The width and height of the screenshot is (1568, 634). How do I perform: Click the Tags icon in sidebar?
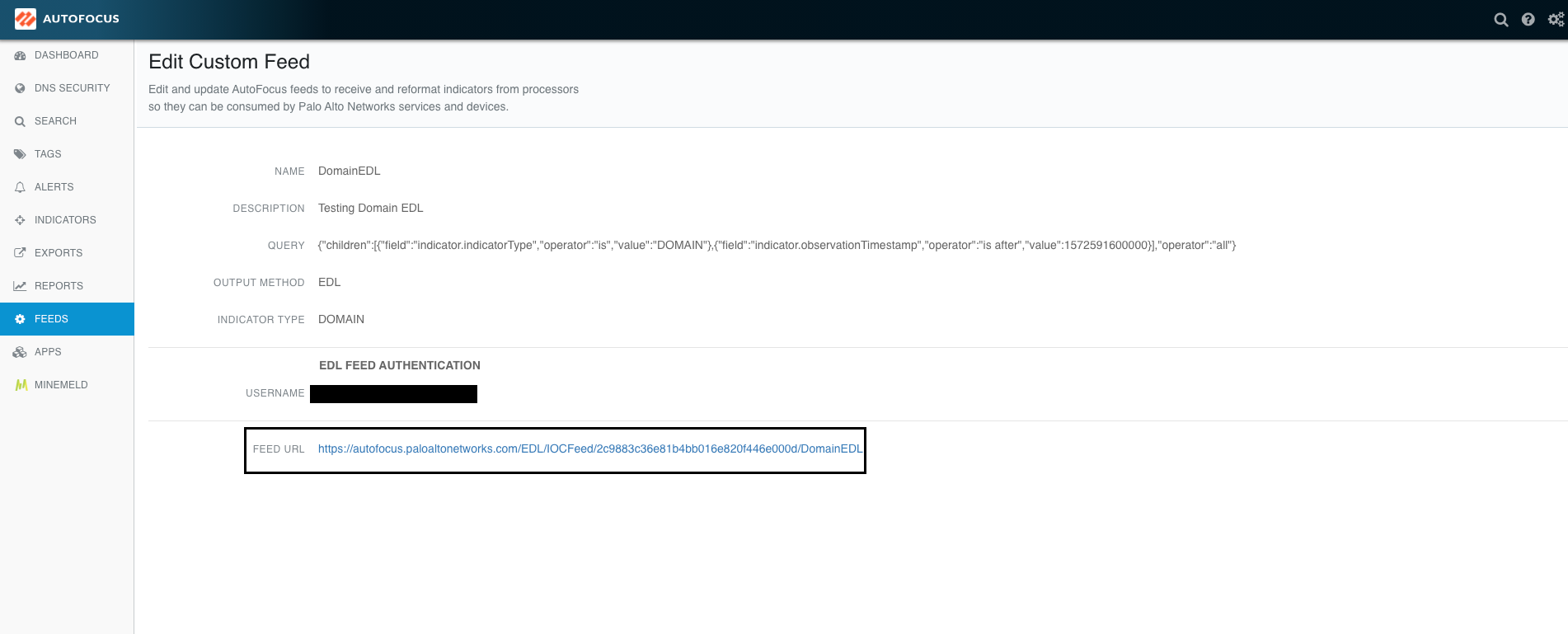pyautogui.click(x=20, y=154)
